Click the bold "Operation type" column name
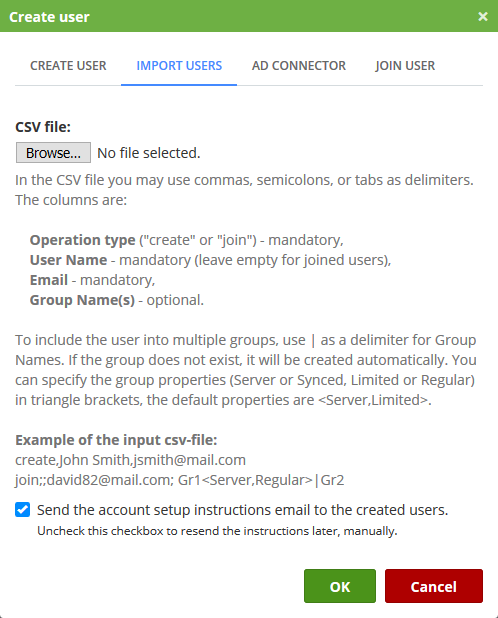This screenshot has width=498, height=618. click(x=82, y=240)
